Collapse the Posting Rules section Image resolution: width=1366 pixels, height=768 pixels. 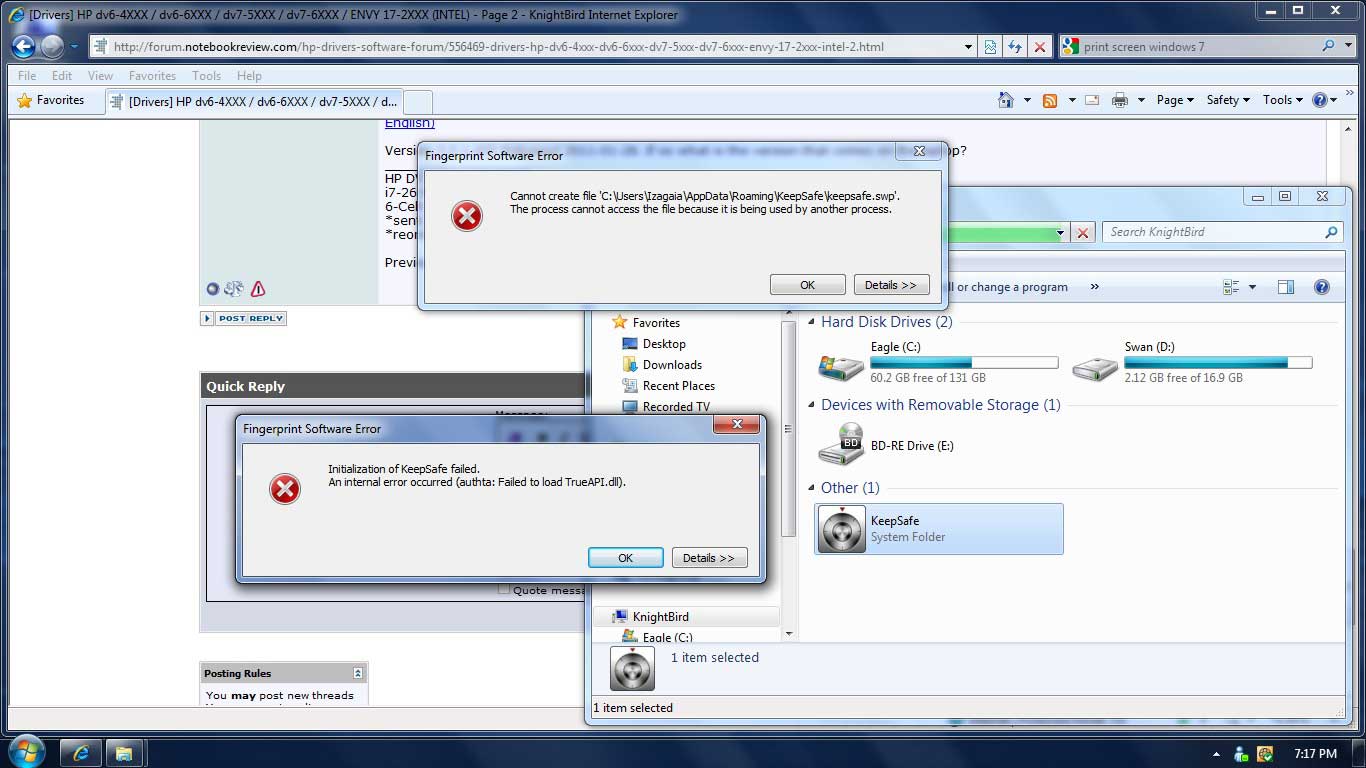click(x=358, y=673)
